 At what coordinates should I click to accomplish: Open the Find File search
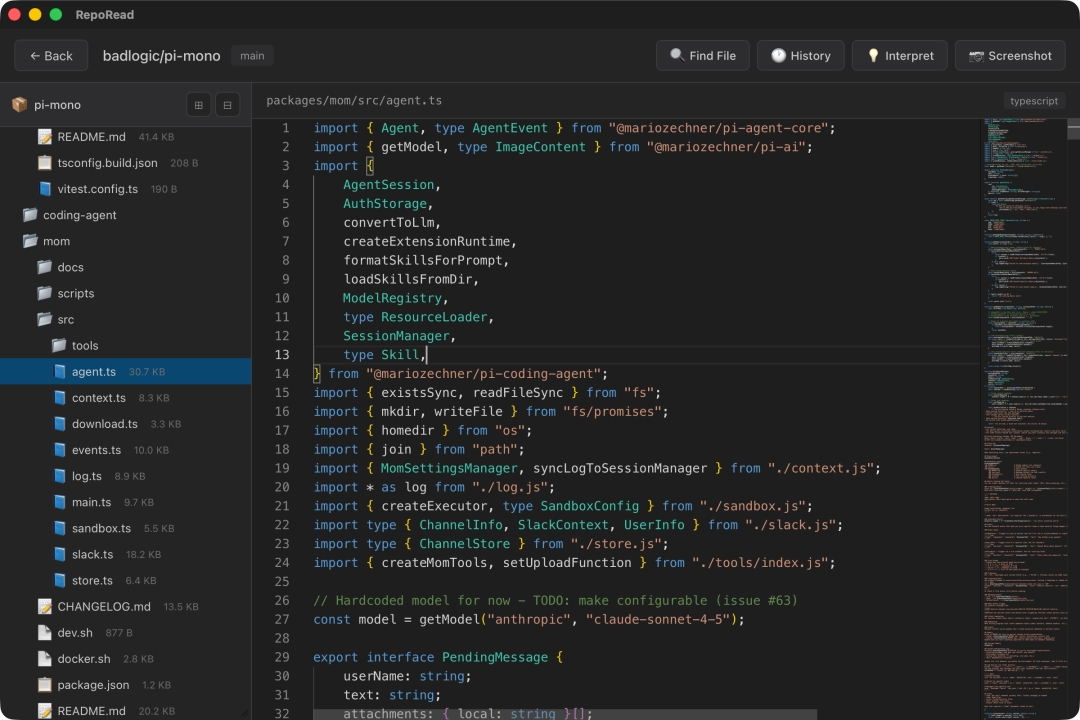(703, 56)
